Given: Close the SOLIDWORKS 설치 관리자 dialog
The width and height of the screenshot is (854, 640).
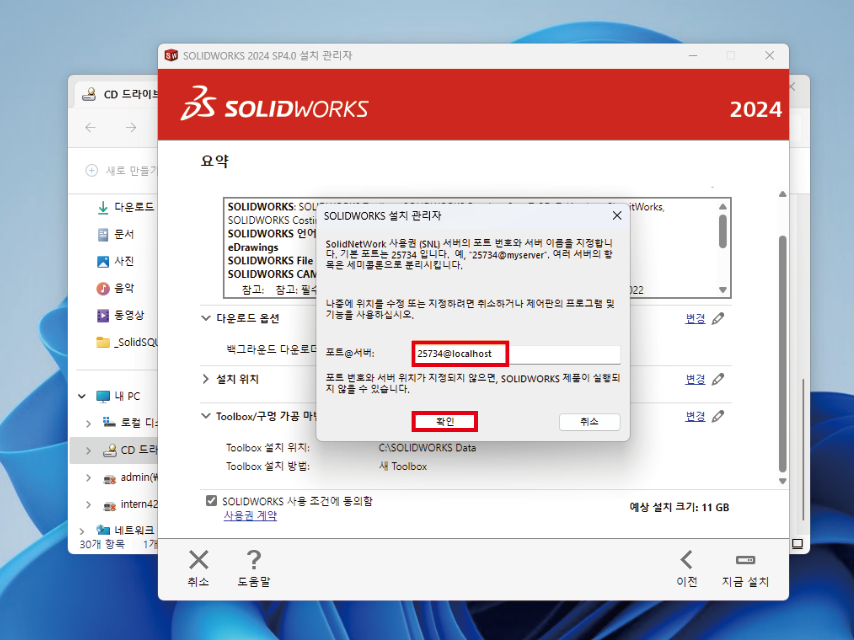Looking at the screenshot, I should (617, 216).
